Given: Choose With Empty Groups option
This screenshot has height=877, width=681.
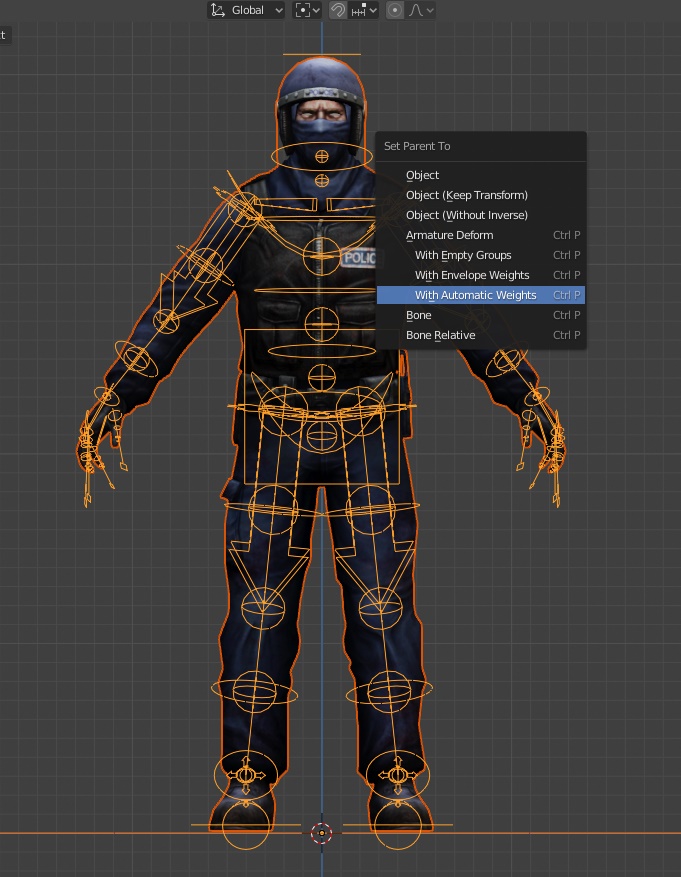Looking at the screenshot, I should coord(481,255).
